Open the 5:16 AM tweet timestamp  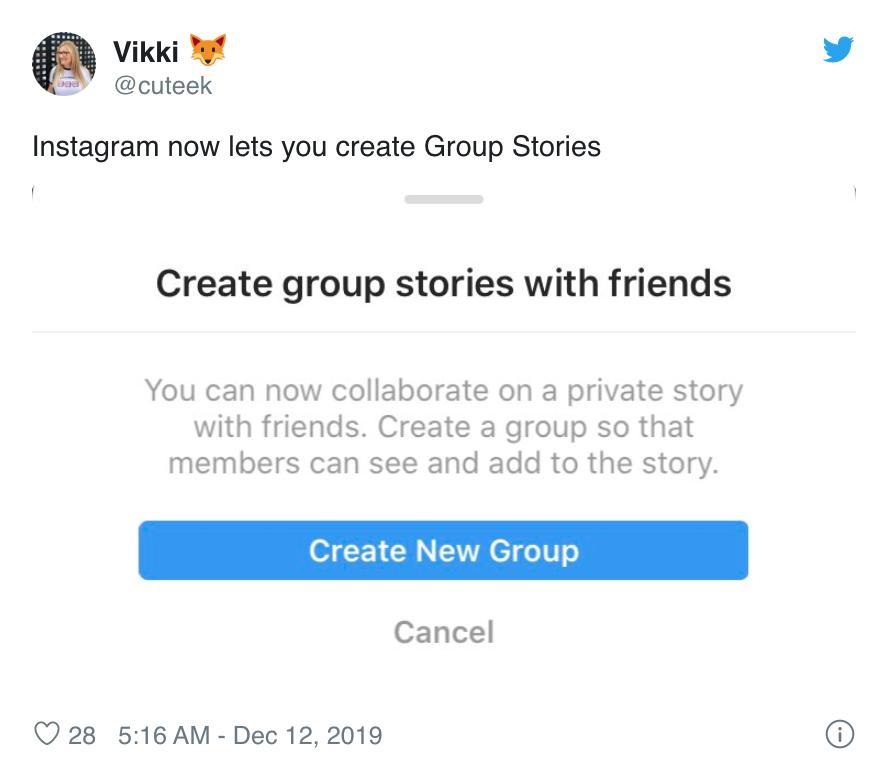(x=164, y=736)
